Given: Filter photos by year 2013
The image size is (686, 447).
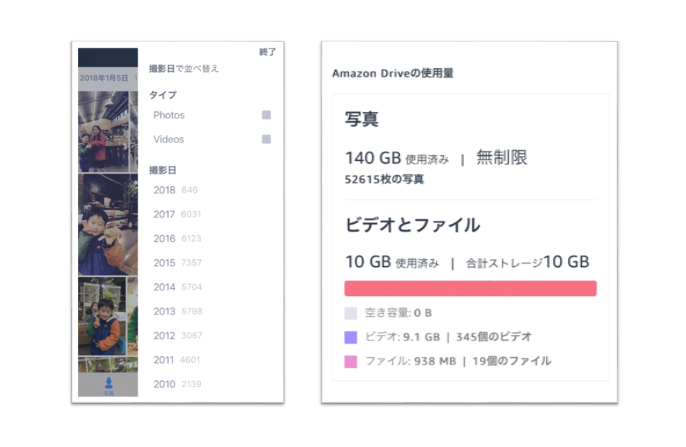Looking at the screenshot, I should coord(178,311).
